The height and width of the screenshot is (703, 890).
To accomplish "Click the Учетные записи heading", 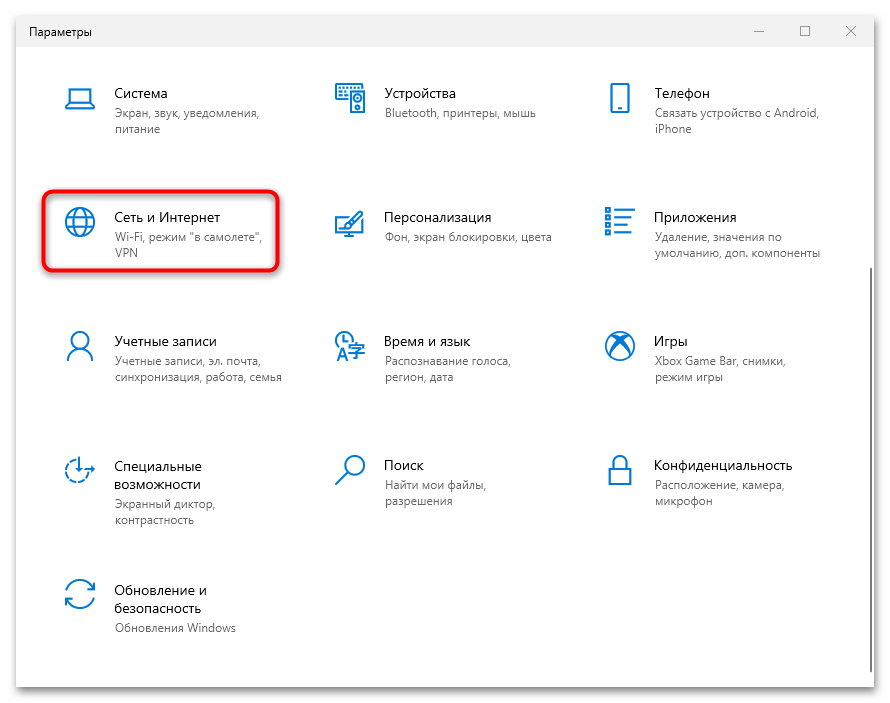I will pyautogui.click(x=165, y=342).
